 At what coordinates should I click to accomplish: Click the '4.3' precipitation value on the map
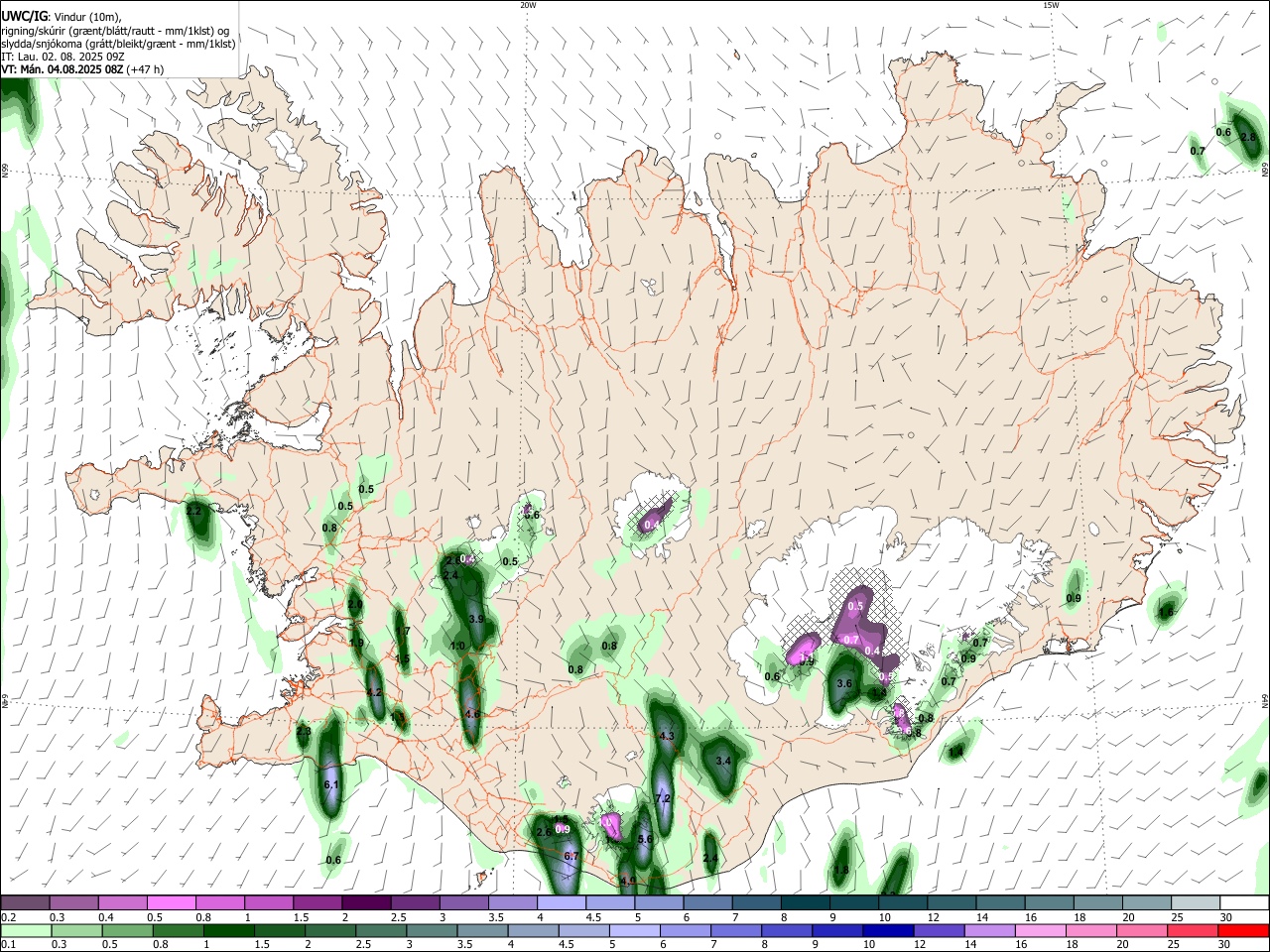pyautogui.click(x=667, y=736)
